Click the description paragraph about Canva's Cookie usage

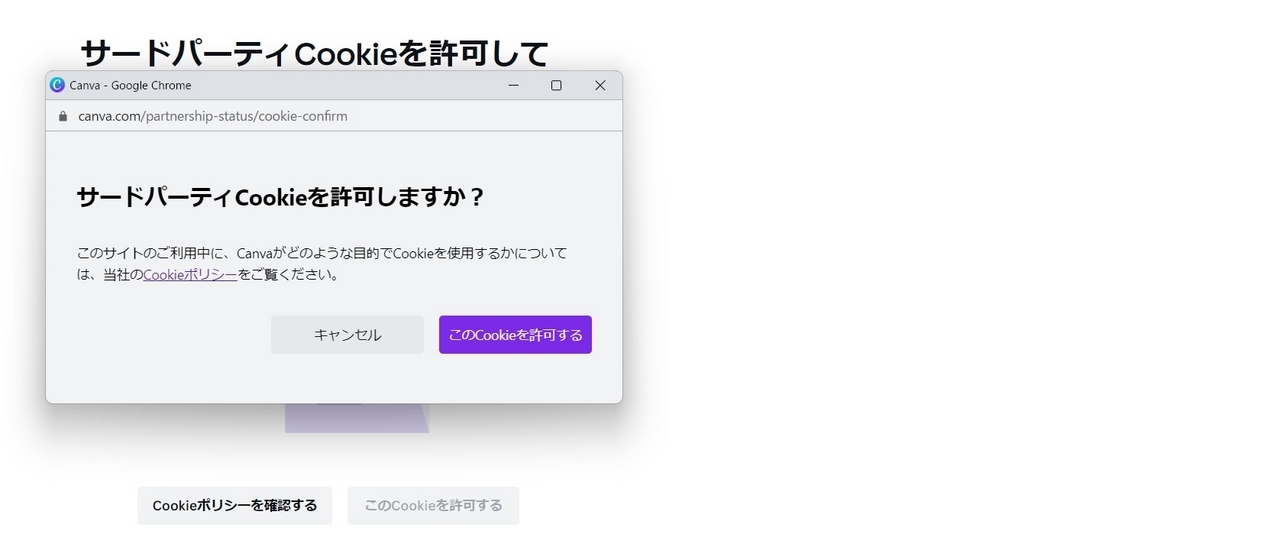[322, 264]
